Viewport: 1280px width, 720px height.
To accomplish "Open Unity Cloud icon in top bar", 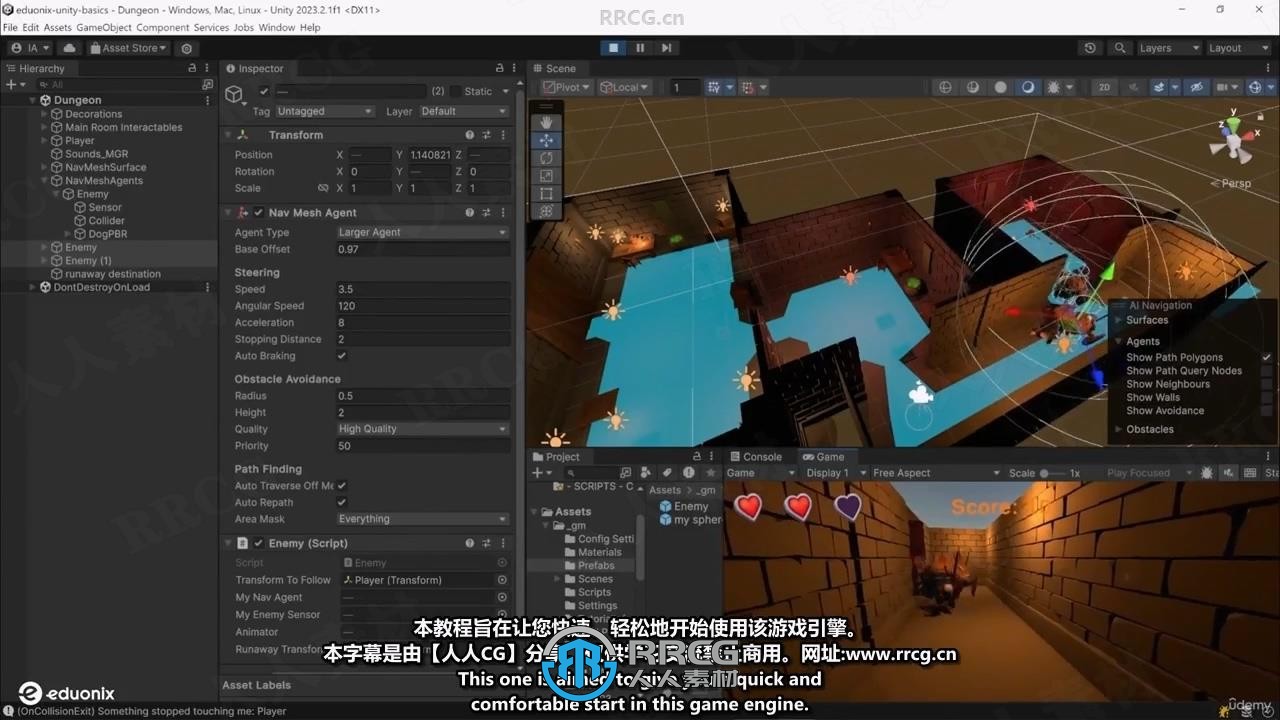I will [x=69, y=48].
